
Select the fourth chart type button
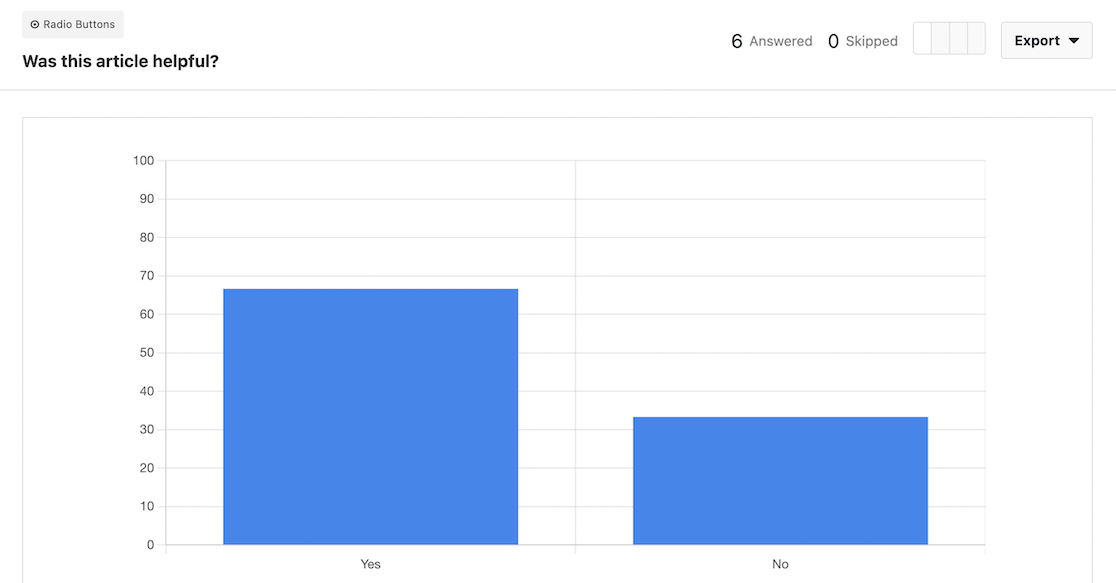[976, 38]
